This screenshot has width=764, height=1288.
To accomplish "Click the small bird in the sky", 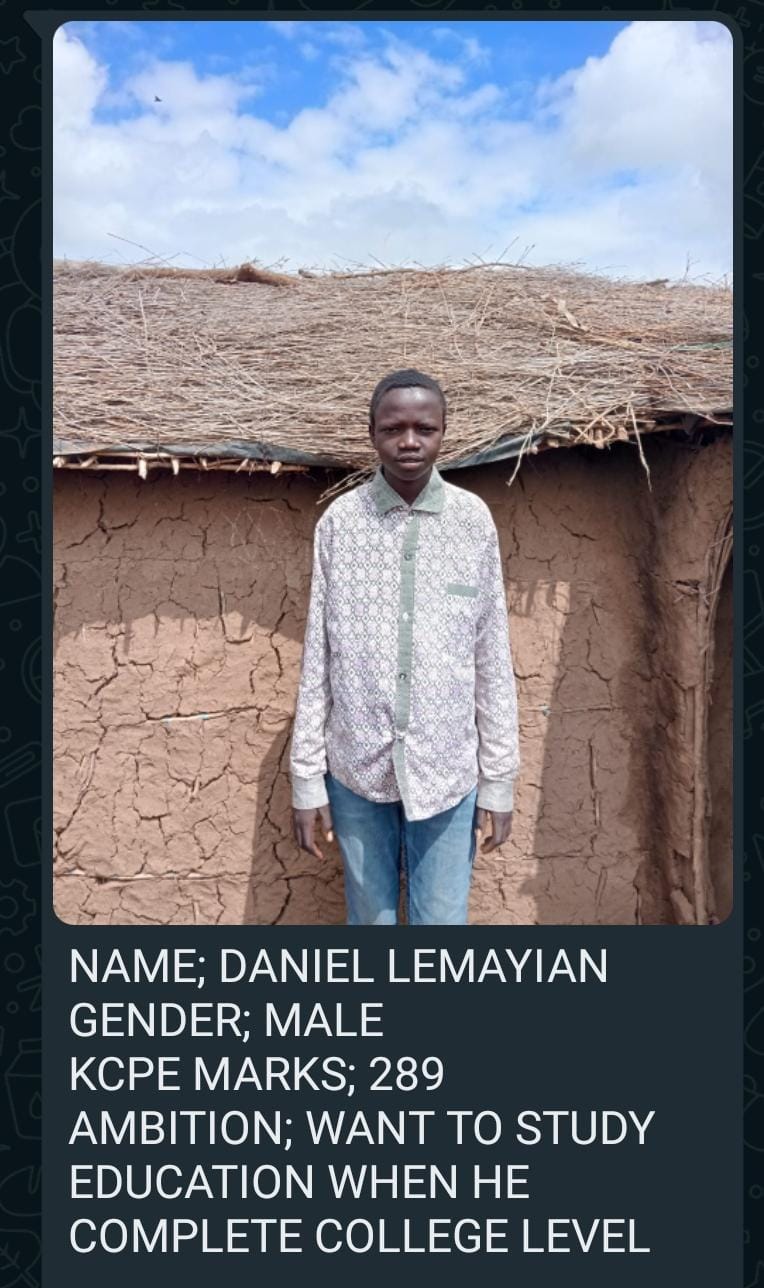I will tap(157, 98).
